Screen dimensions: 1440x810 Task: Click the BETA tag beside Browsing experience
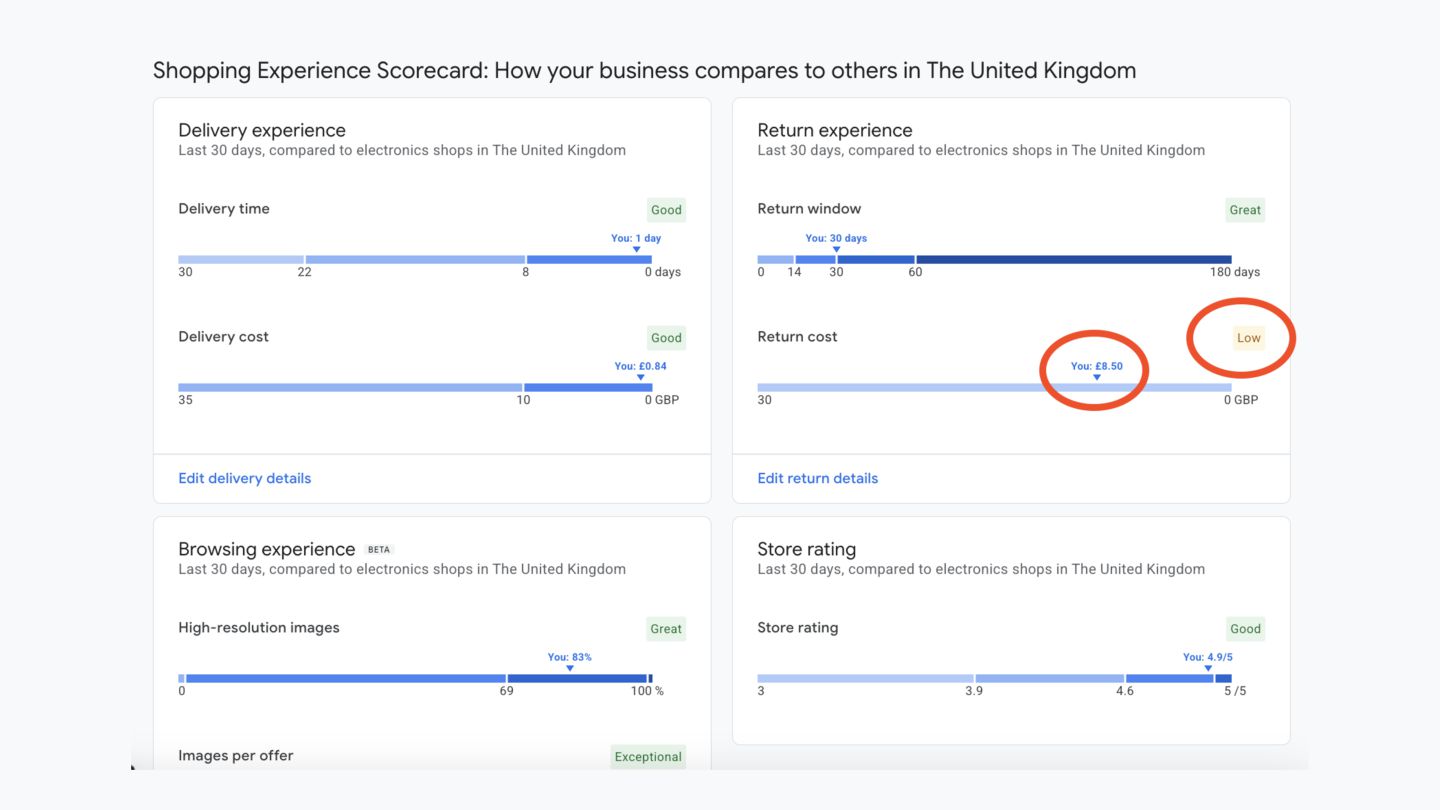click(379, 550)
